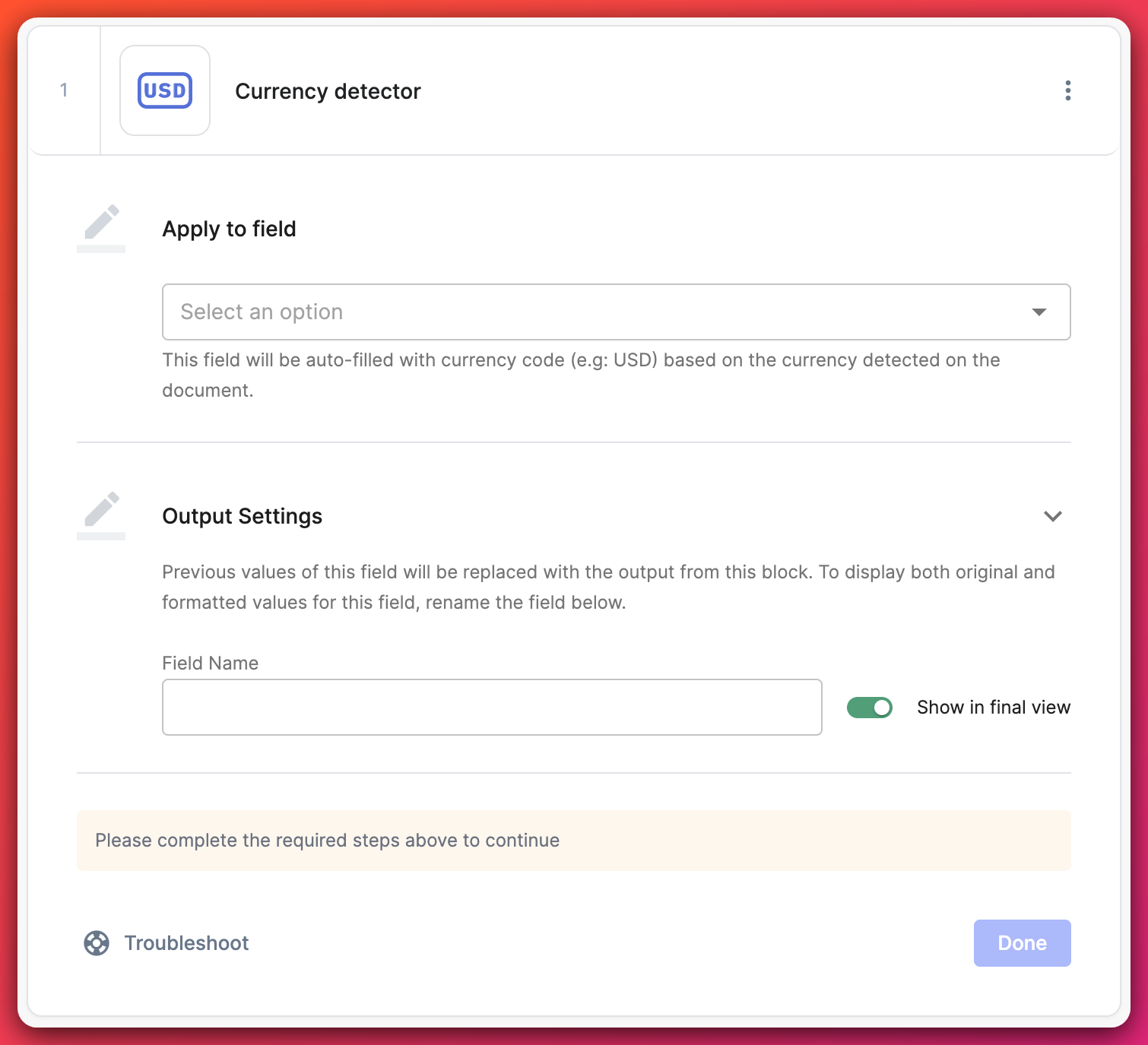Toggle the green switch next to Field Name
This screenshot has height=1045, width=1148.
pyautogui.click(x=870, y=707)
